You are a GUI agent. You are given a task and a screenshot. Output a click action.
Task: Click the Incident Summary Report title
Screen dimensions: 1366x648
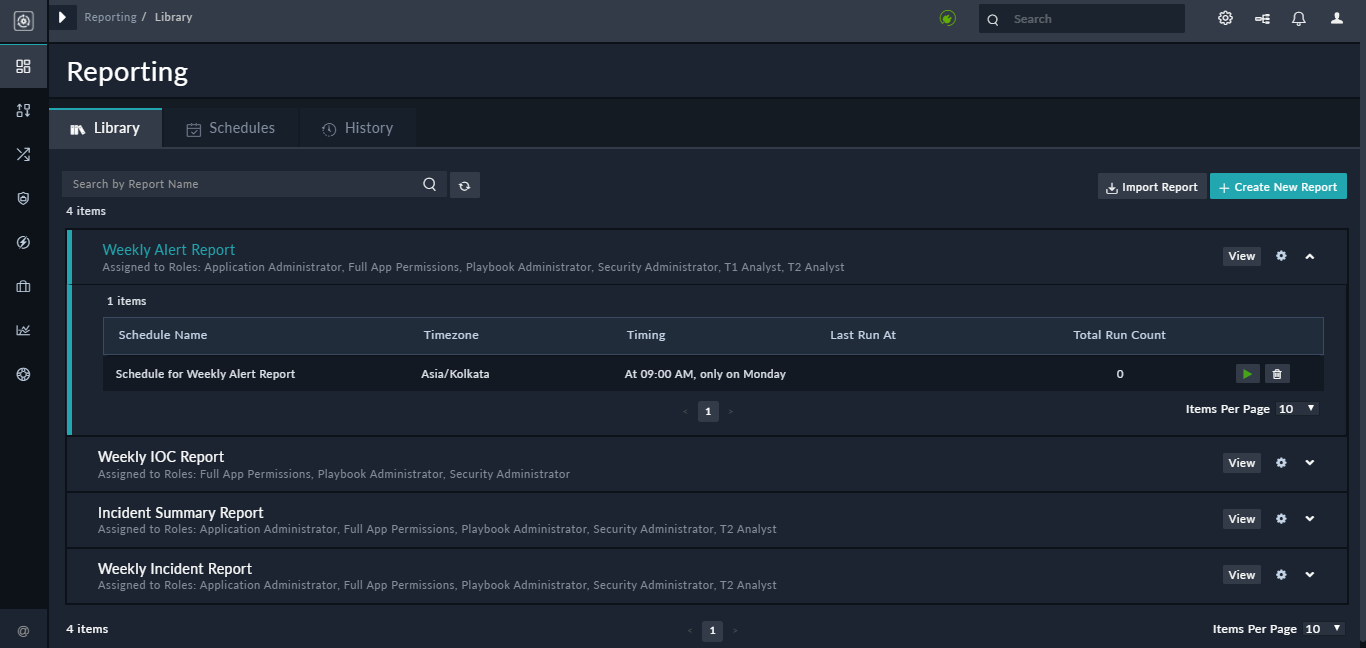(x=181, y=513)
